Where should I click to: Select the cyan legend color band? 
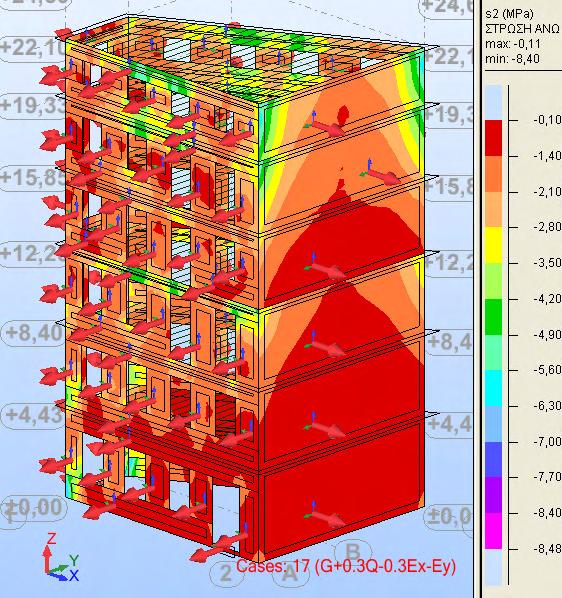pos(493,388)
